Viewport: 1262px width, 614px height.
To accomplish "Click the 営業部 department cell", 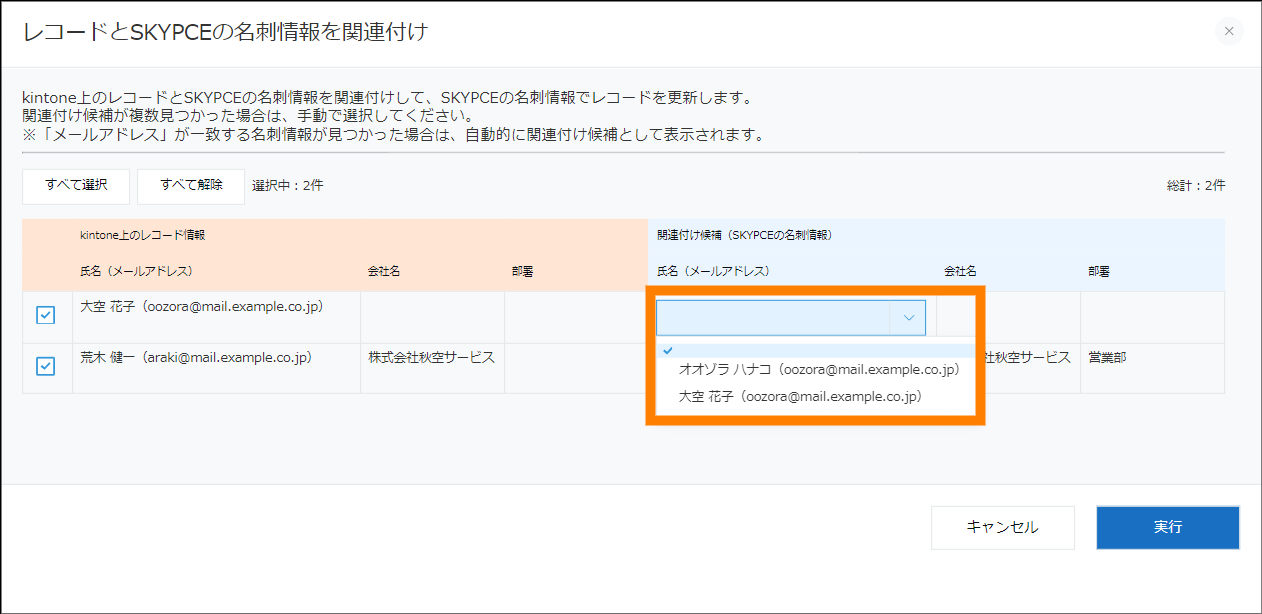I will (1107, 358).
